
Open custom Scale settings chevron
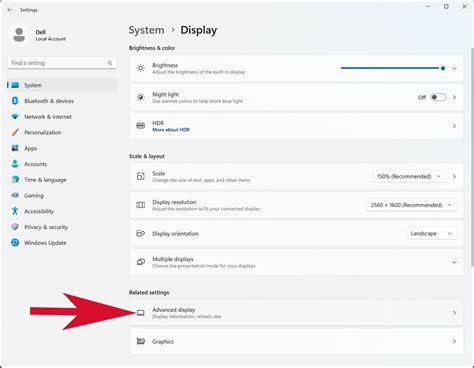tap(454, 176)
